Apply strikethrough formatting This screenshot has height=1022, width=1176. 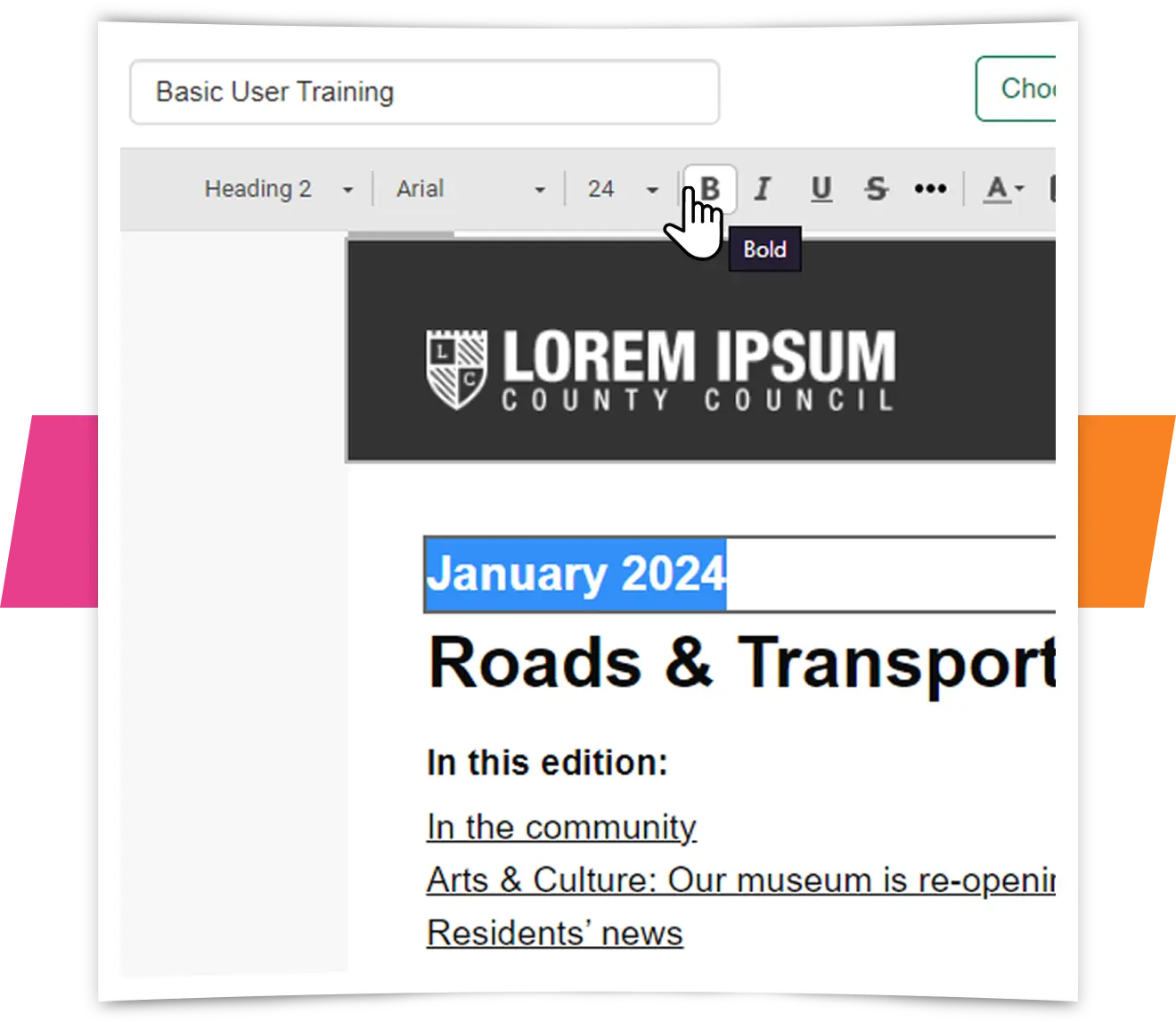click(877, 189)
